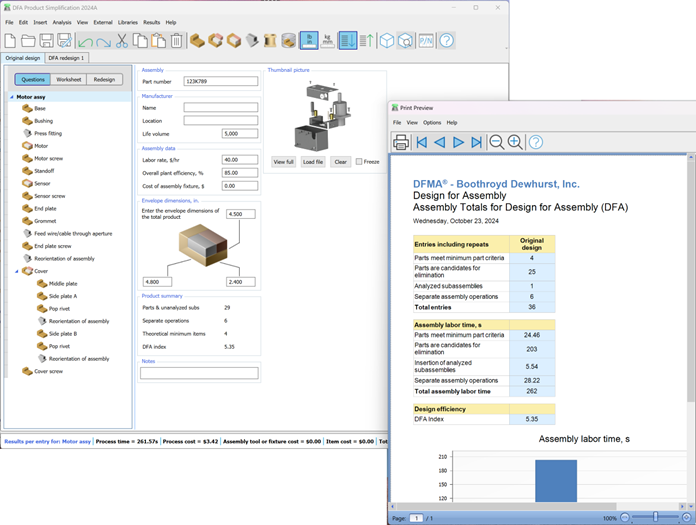Screen dimensions: 696x525
Task: Collapse the Cover subassembly node
Action: (x=17, y=271)
